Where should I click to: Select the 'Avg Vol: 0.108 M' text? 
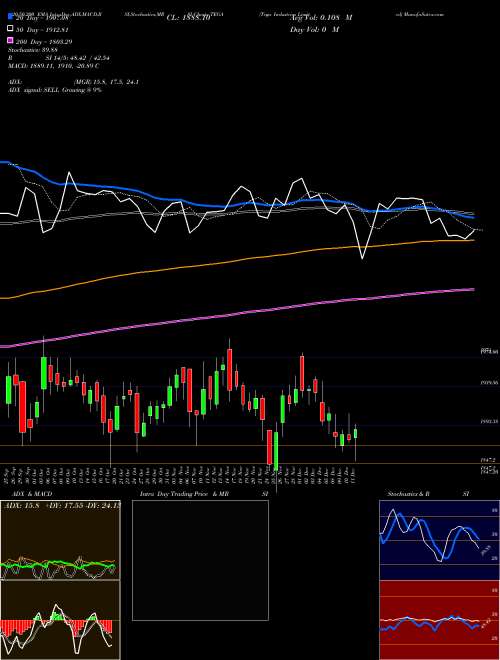pyautogui.click(x=321, y=18)
